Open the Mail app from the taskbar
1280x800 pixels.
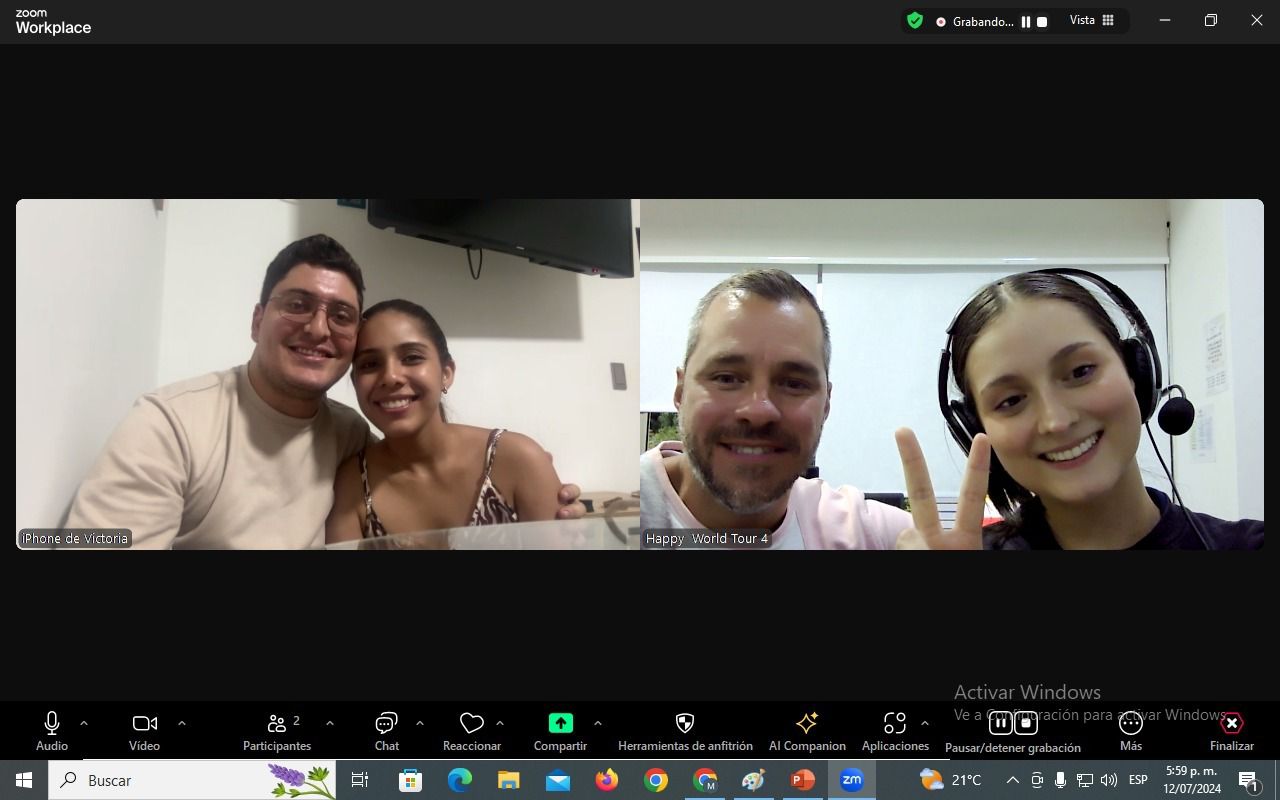557,780
